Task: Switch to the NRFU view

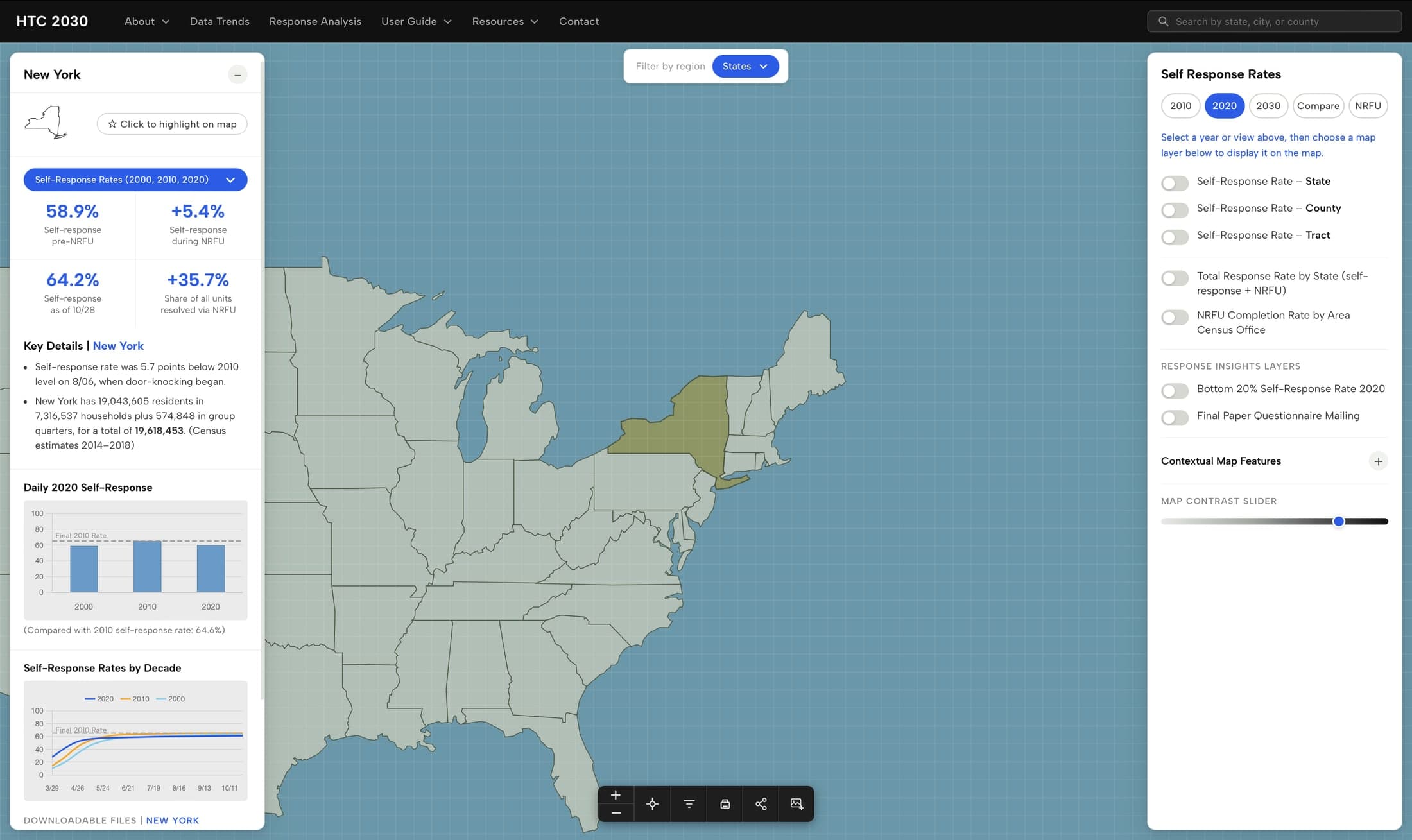Action: click(1368, 106)
